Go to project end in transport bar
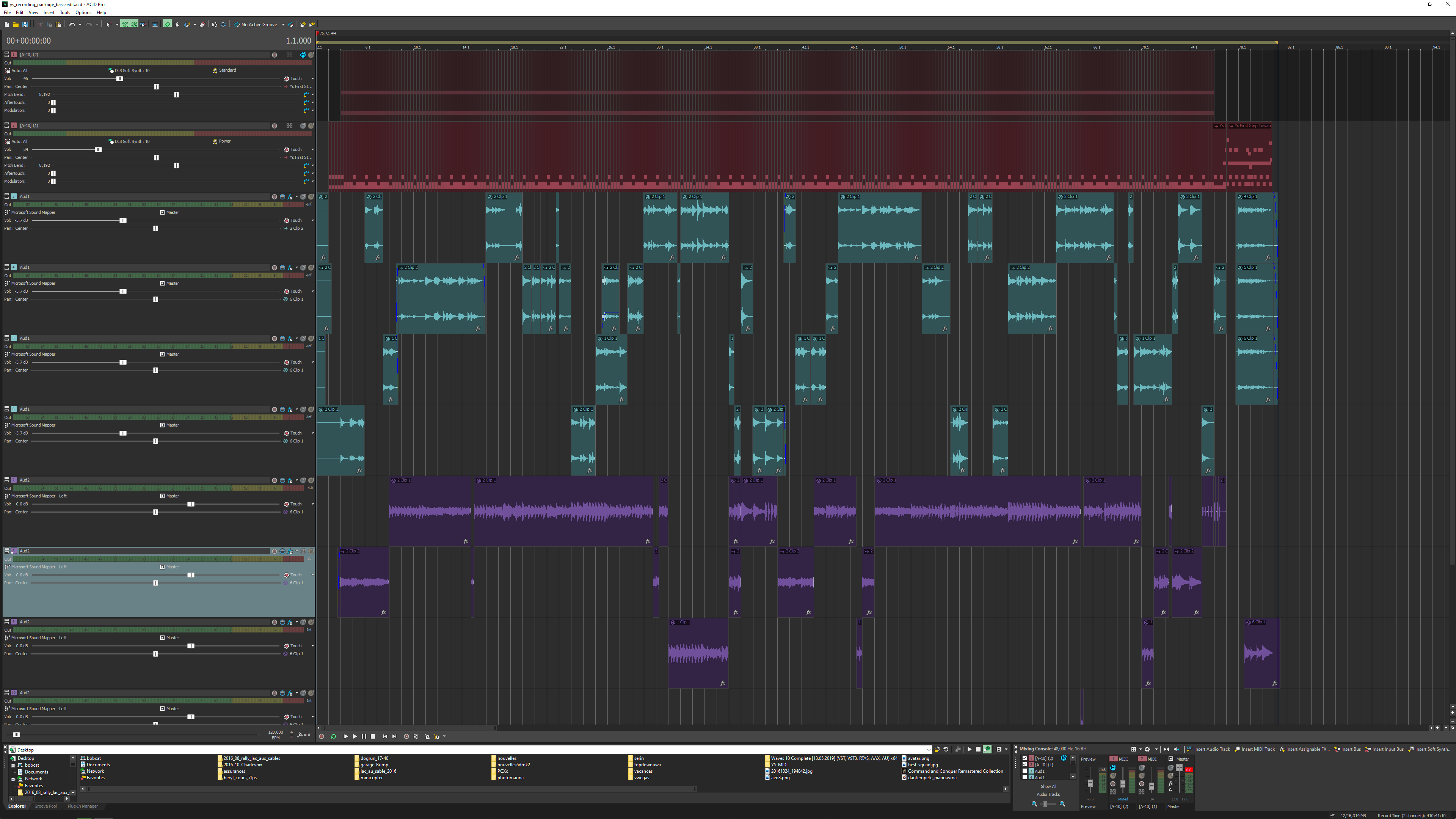This screenshot has width=1456, height=819. click(x=394, y=736)
